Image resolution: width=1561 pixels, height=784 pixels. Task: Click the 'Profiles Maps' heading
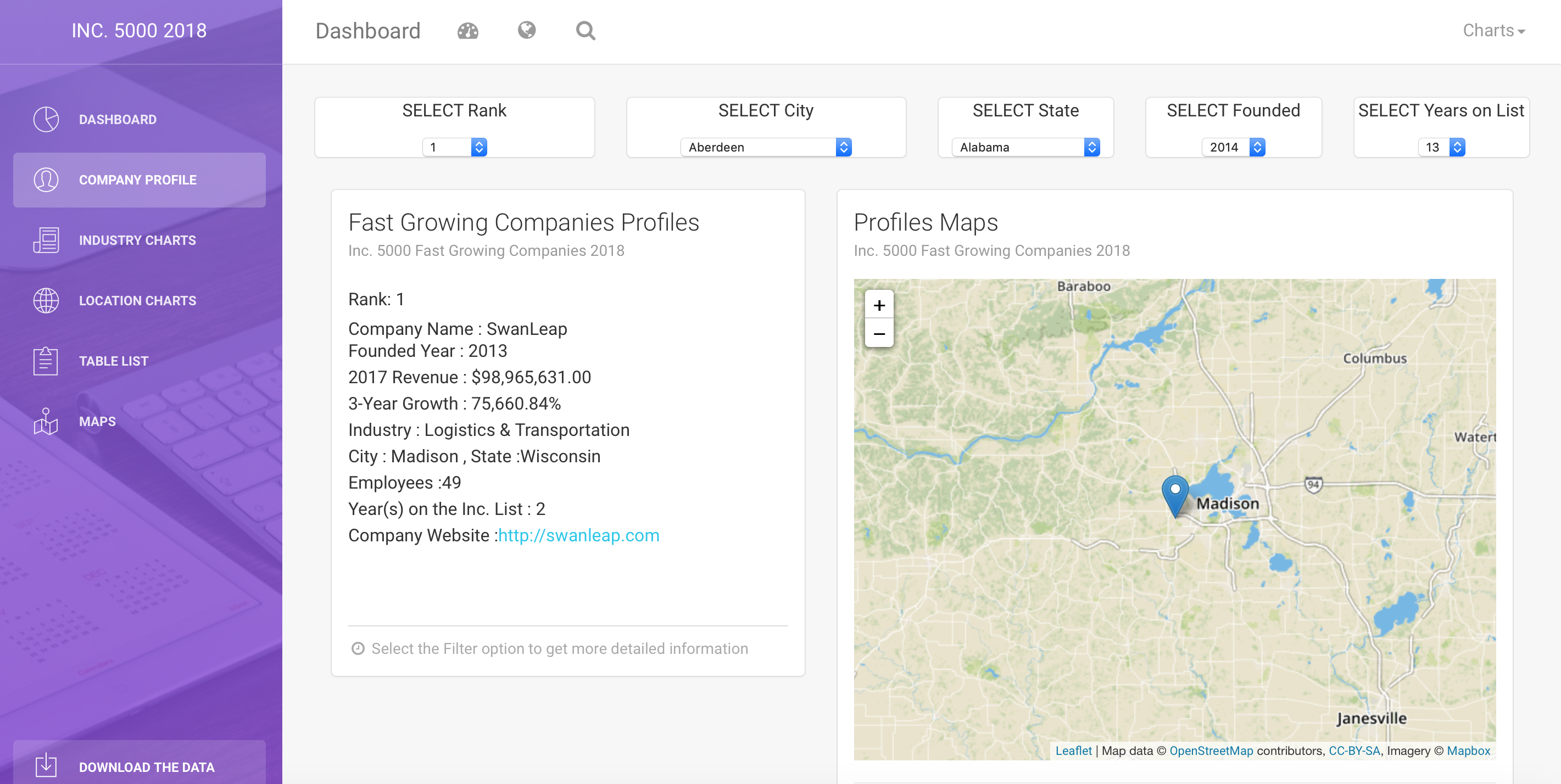click(x=926, y=222)
